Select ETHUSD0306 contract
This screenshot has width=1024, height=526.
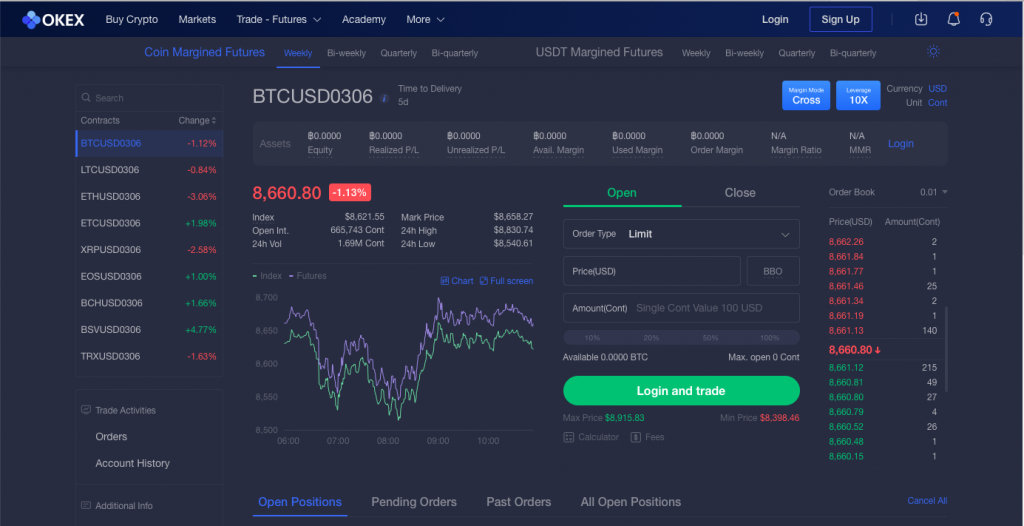149,197
